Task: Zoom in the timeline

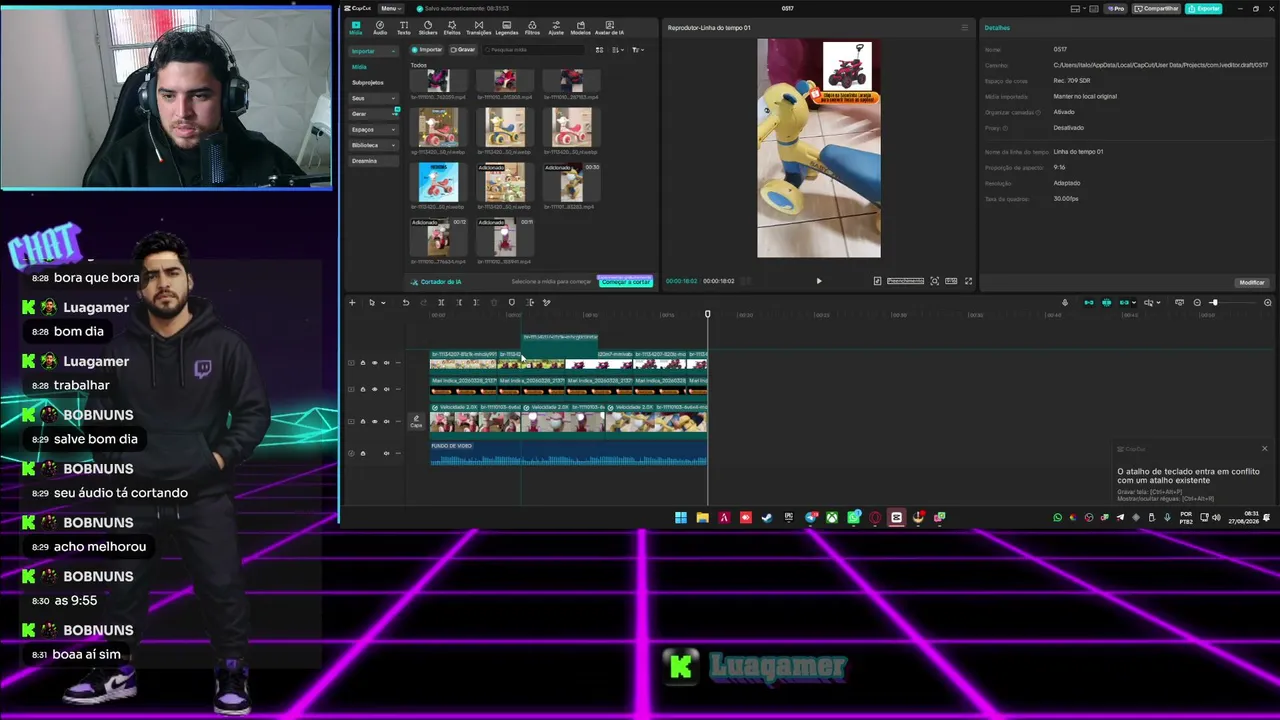Action: pyautogui.click(x=1268, y=302)
